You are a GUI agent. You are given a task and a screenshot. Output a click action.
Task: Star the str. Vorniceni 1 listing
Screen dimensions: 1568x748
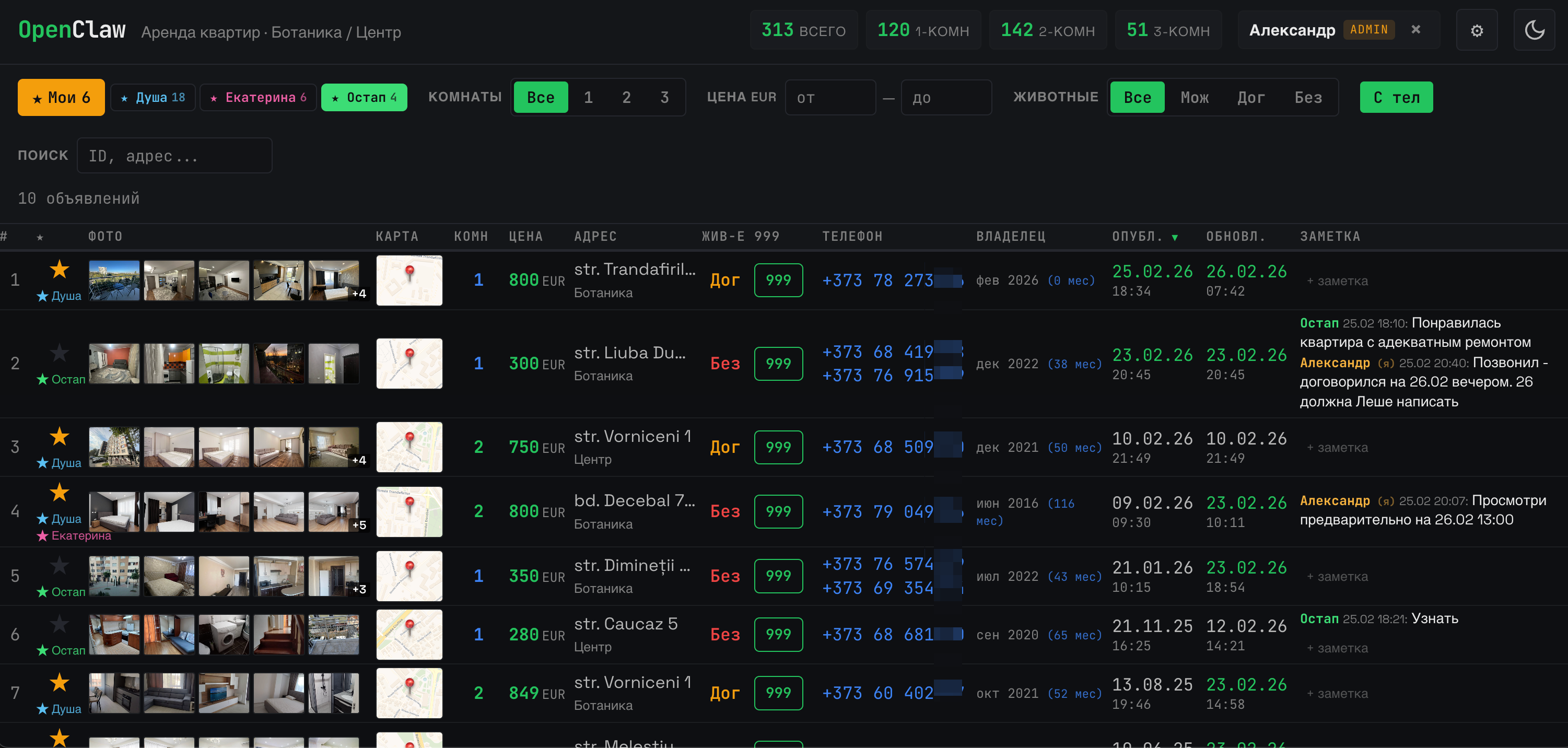(x=59, y=438)
